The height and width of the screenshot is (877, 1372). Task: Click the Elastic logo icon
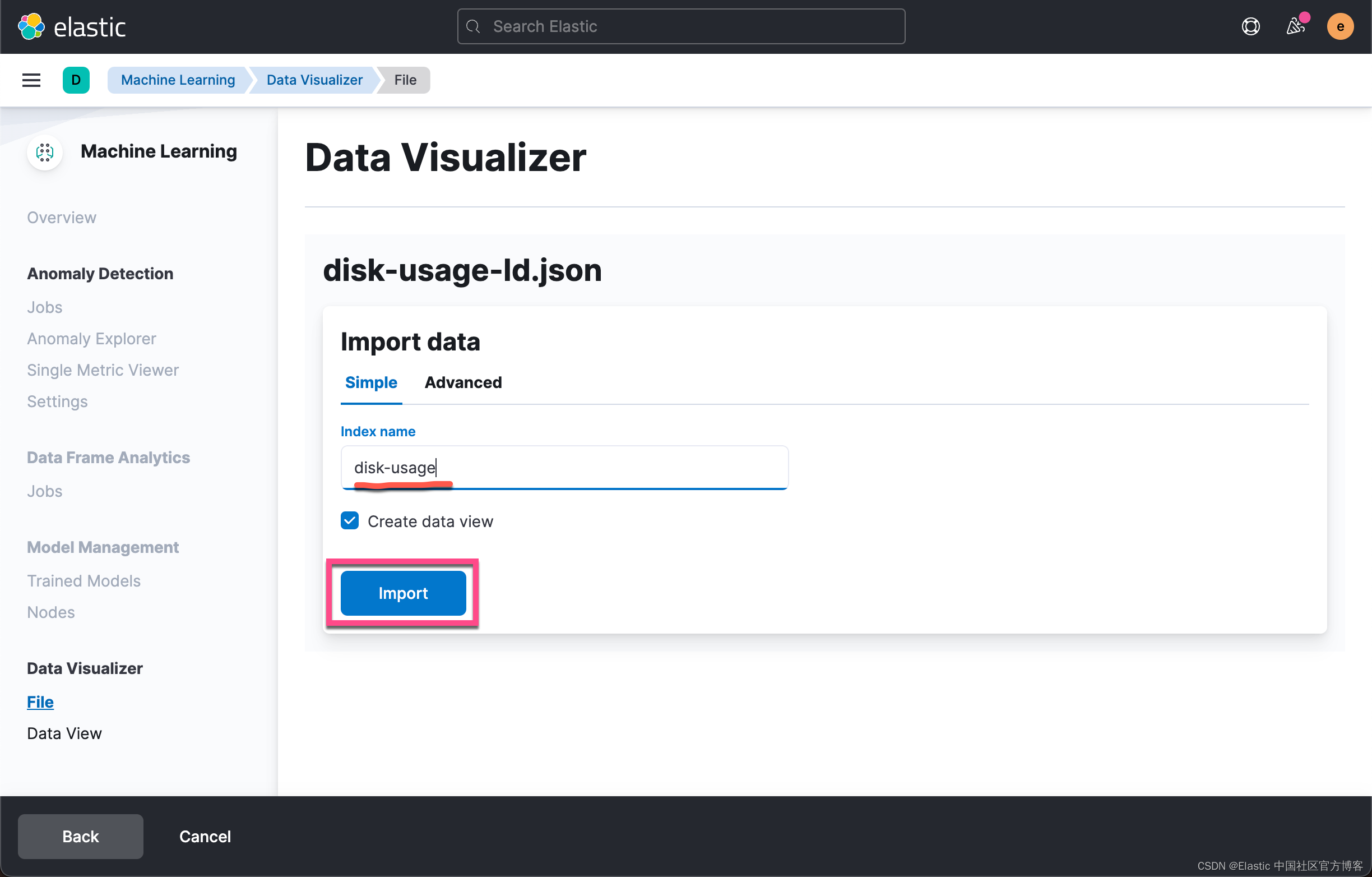[31, 26]
